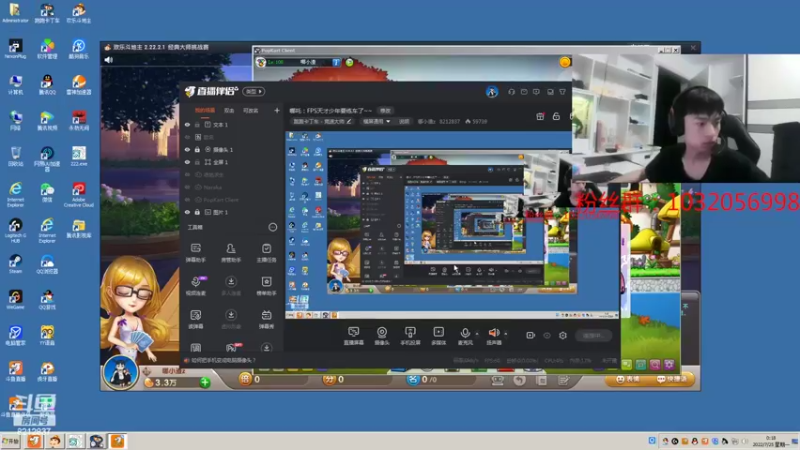Click the mode switch pill beside logo
The image size is (800, 450).
(x=254, y=91)
